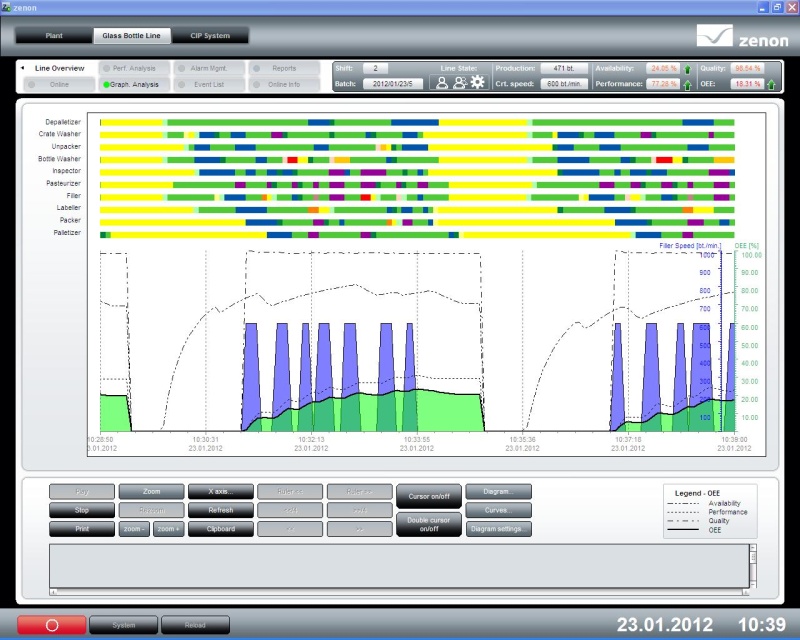Screen dimensions: 800x640
Task: Click the green arrow beside the Performance value
Action: coord(687,84)
